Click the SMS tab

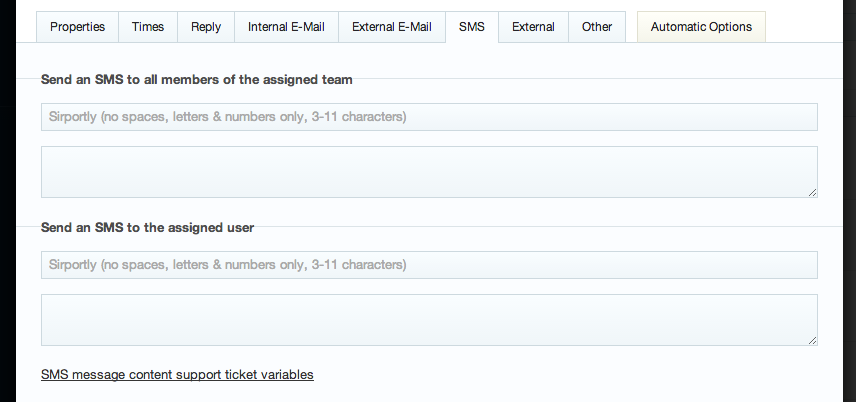472,27
